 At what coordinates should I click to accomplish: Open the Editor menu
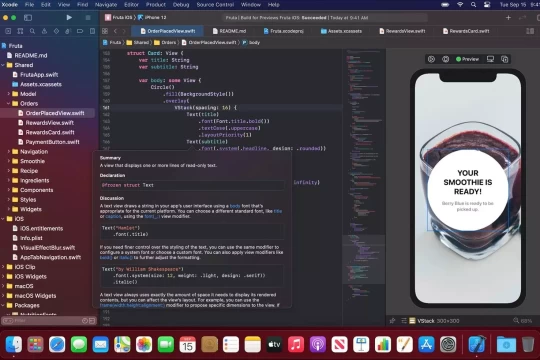click(131, 4)
